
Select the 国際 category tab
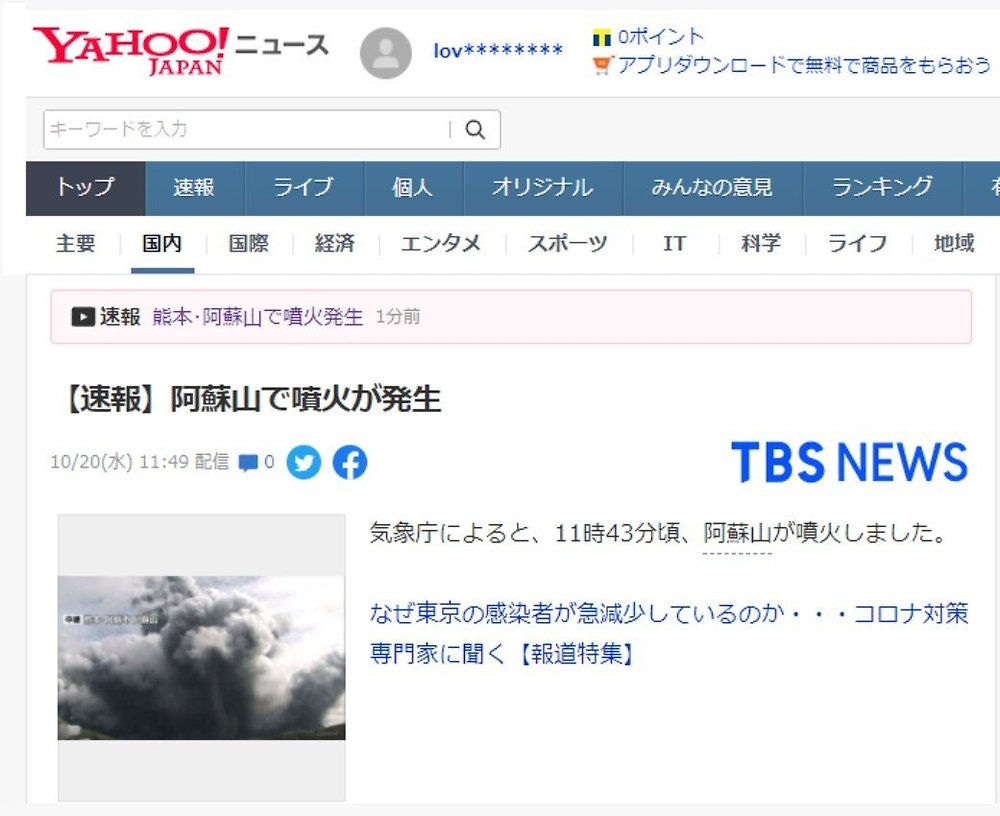click(x=248, y=244)
